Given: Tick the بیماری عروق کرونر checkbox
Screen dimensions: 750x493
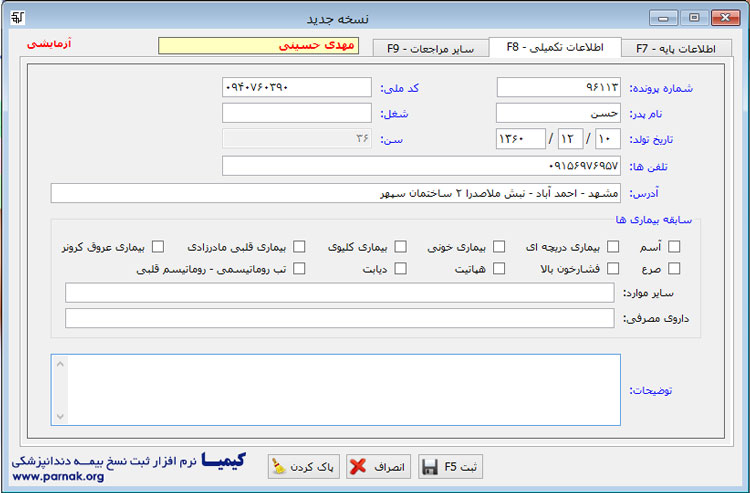Looking at the screenshot, I should click(x=157, y=246).
